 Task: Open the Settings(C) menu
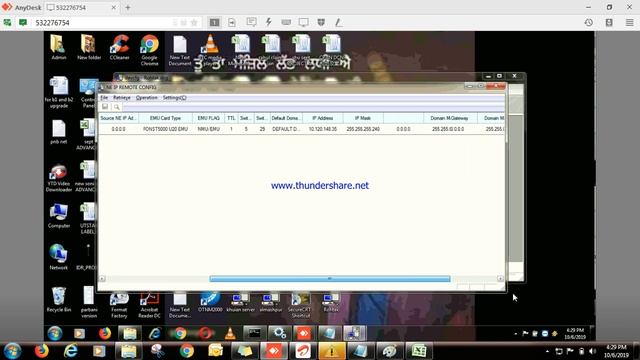tap(174, 98)
